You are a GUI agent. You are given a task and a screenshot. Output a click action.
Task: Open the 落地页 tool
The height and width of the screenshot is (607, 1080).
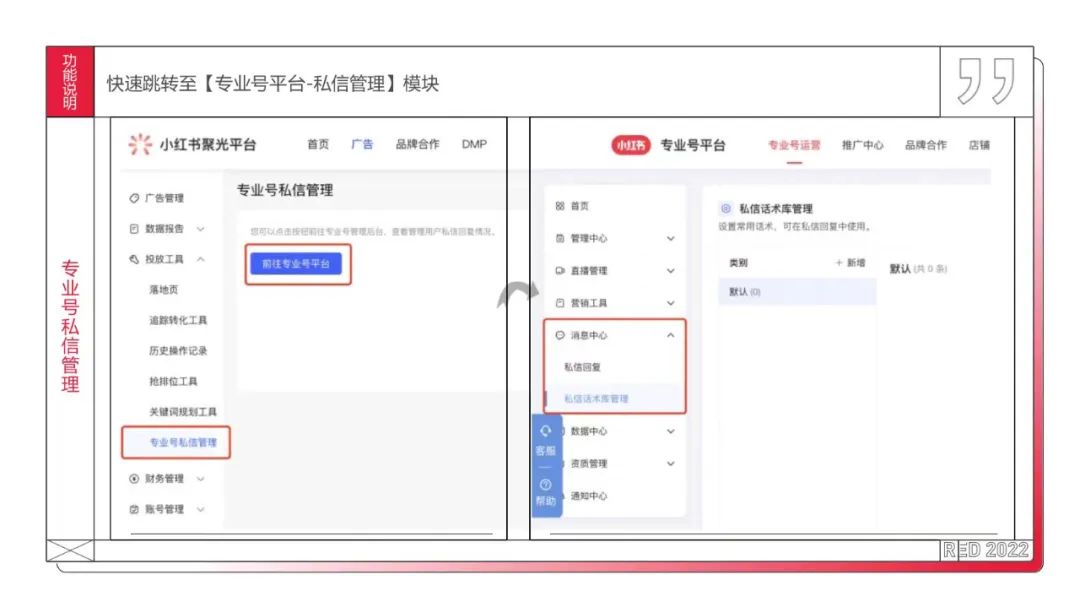pos(164,289)
